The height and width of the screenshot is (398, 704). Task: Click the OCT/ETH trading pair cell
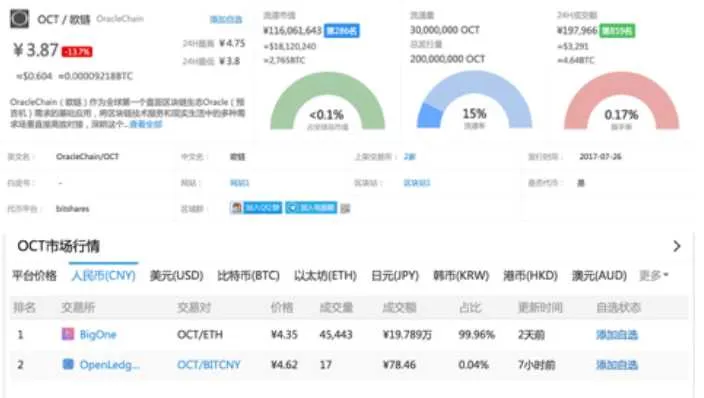coord(200,334)
